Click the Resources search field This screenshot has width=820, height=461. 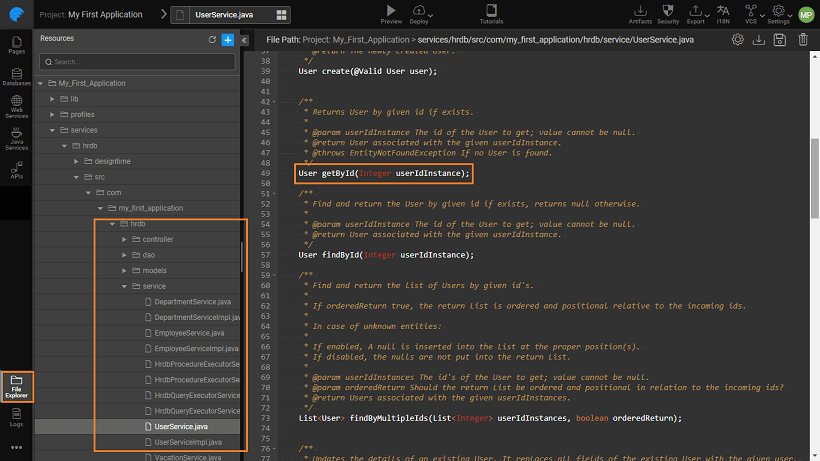tap(137, 62)
